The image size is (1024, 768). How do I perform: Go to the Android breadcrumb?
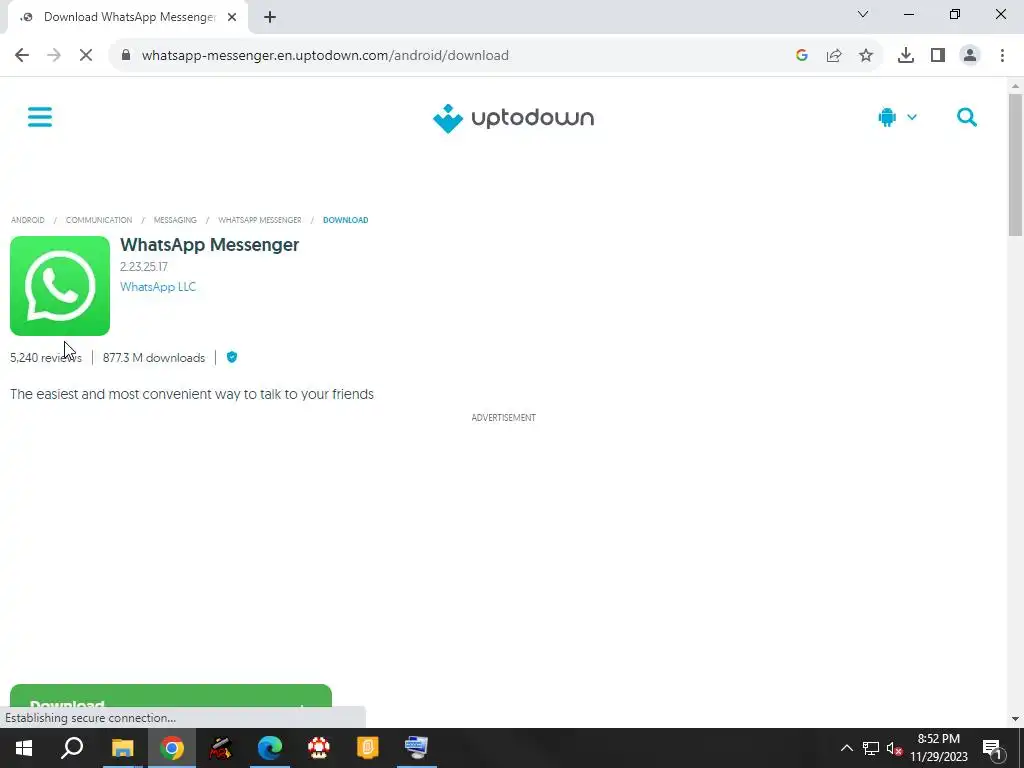(28, 220)
